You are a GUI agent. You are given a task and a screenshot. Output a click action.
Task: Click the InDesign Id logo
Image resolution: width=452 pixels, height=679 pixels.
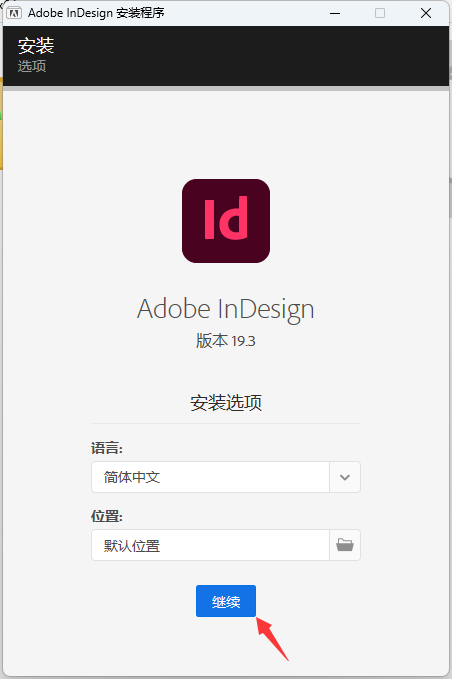point(226,221)
